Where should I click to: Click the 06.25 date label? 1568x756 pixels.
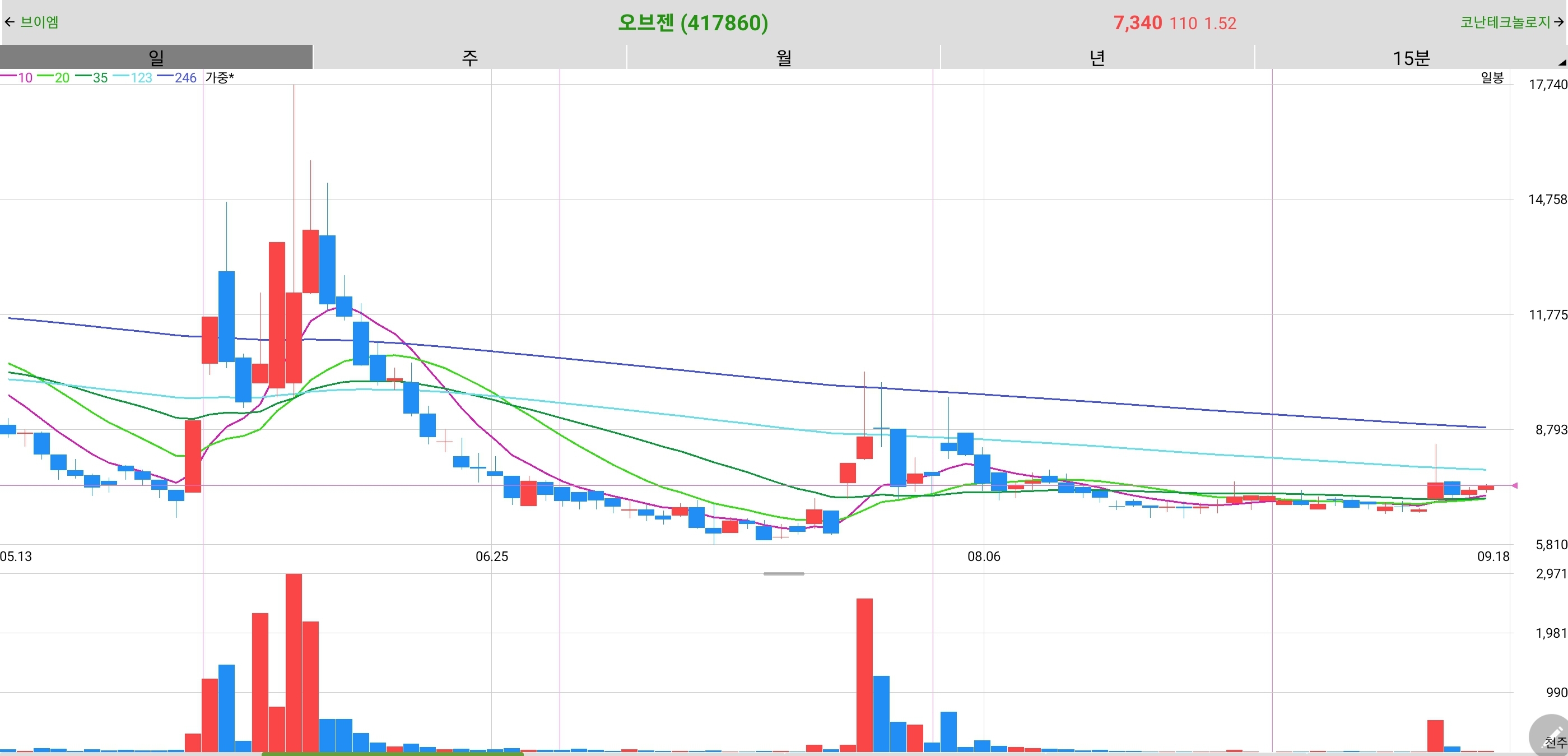(x=492, y=556)
